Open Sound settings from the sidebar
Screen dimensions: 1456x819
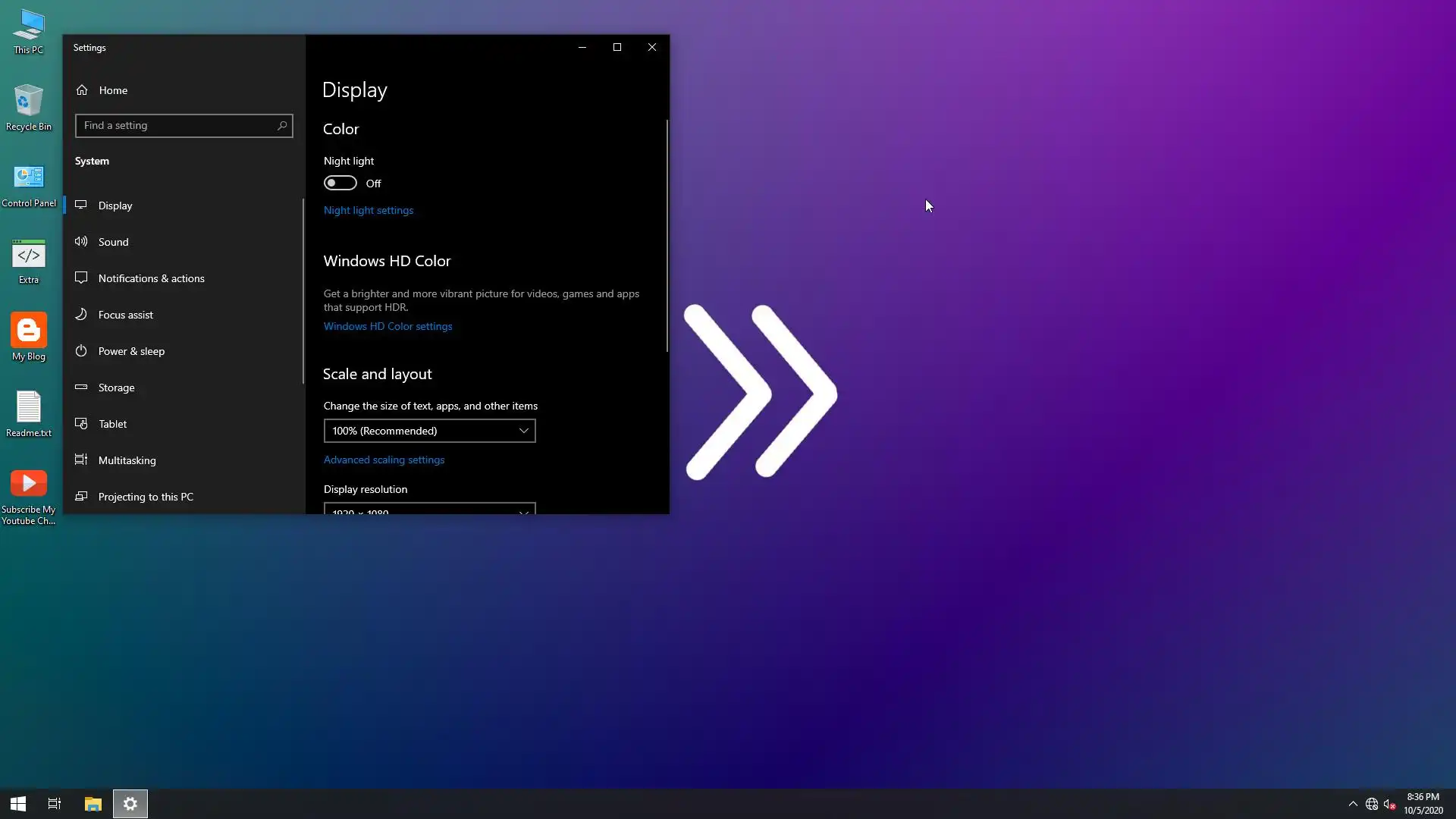[x=114, y=242]
